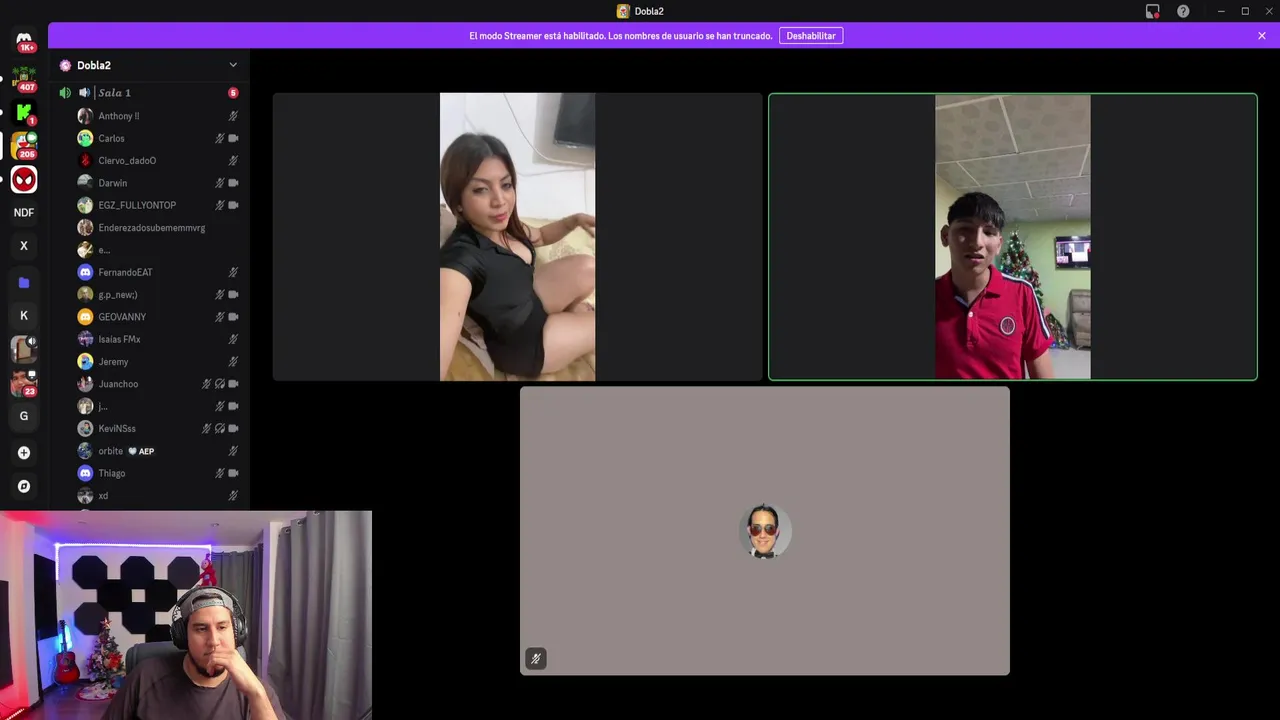This screenshot has width=1280, height=720.
Task: Select user g.p_new;) in voice list
Action: 158,295
